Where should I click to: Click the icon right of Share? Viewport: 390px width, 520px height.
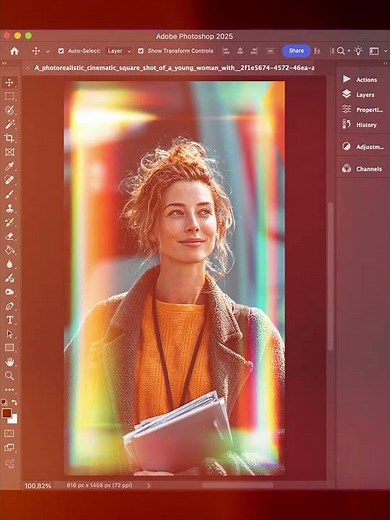tap(317, 51)
